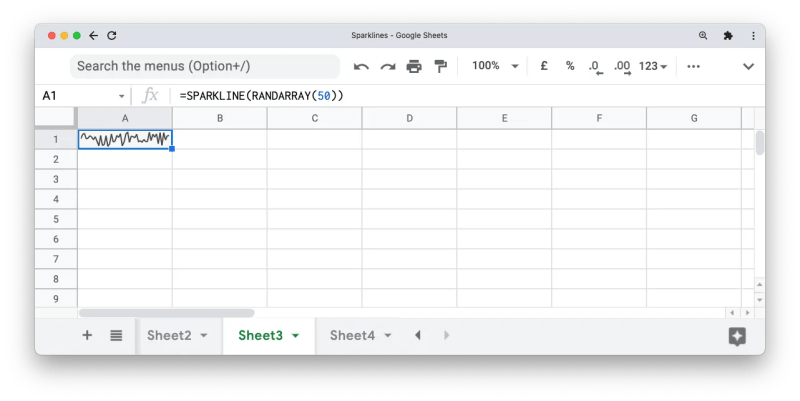800x401 pixels.
Task: Click the browser back arrow
Action: tap(93, 35)
